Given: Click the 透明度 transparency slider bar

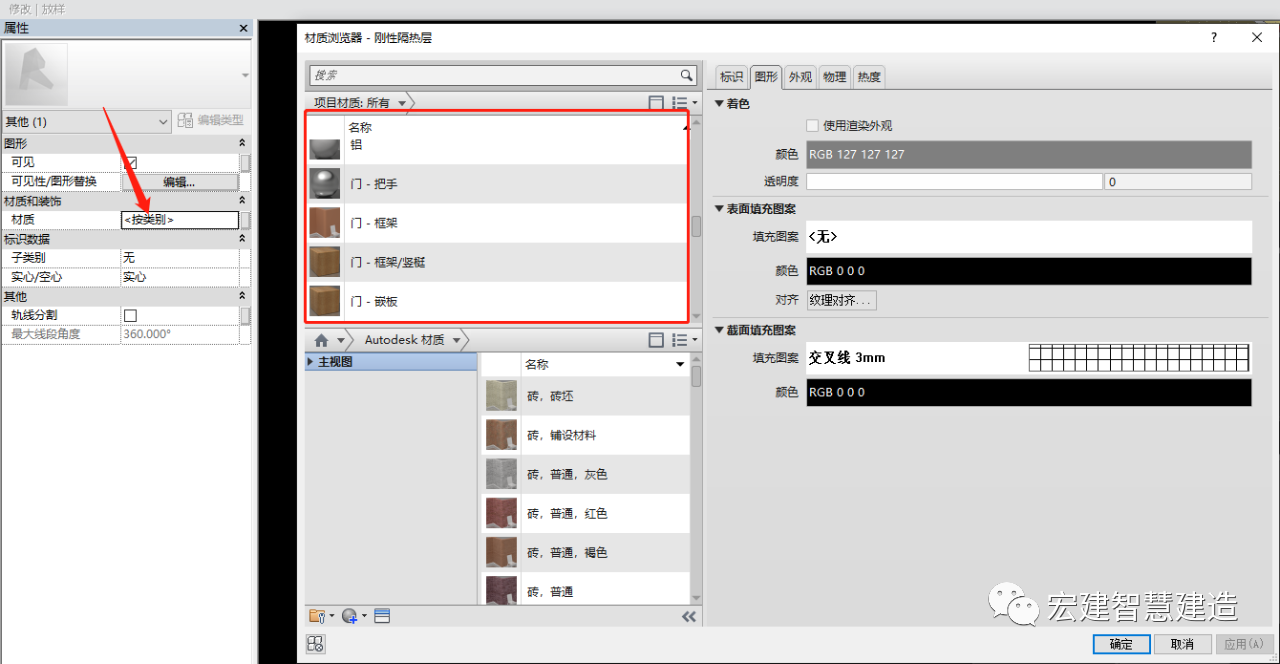Looking at the screenshot, I should pyautogui.click(x=954, y=182).
